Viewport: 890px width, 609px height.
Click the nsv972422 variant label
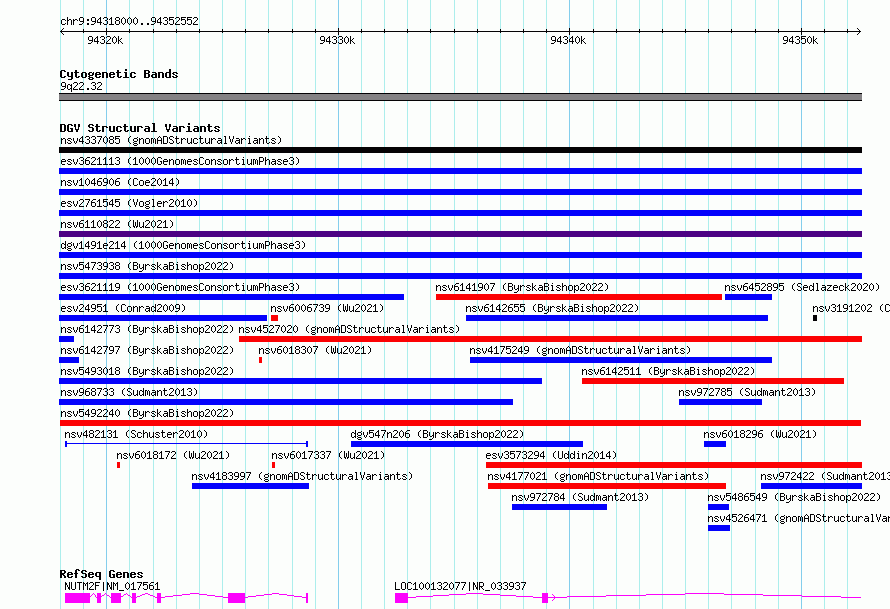click(825, 476)
